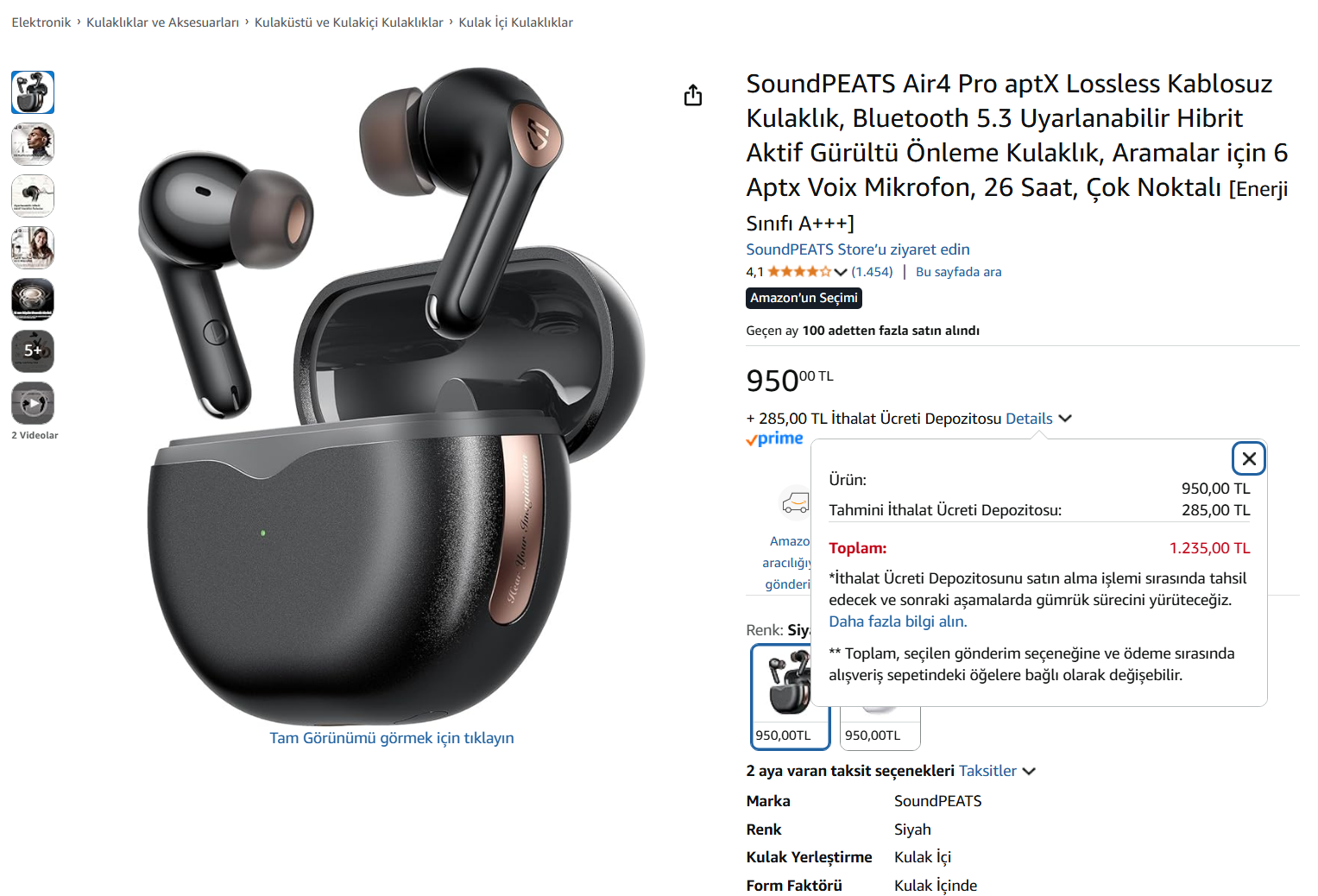The image size is (1318, 896).
Task: Select the black color swatch option
Action: [x=791, y=697]
